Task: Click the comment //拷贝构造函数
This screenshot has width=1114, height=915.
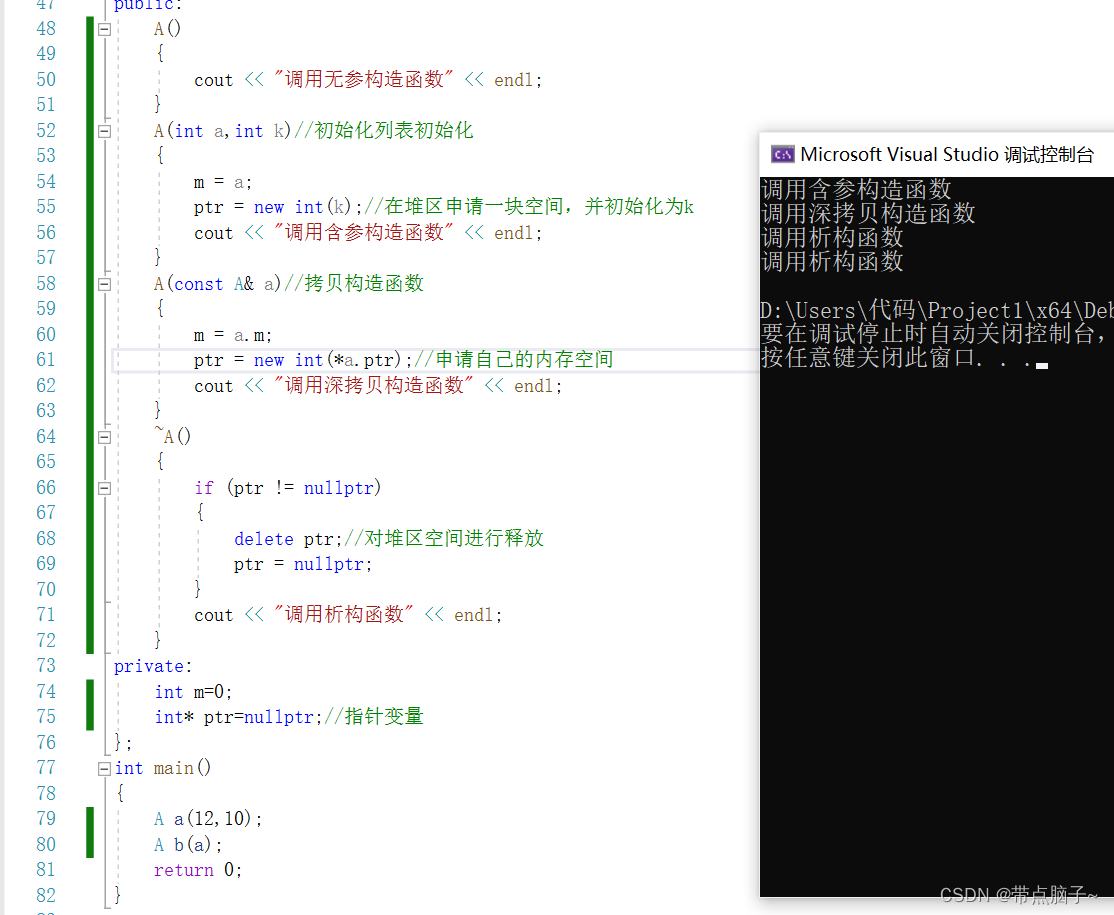Action: coord(354,283)
